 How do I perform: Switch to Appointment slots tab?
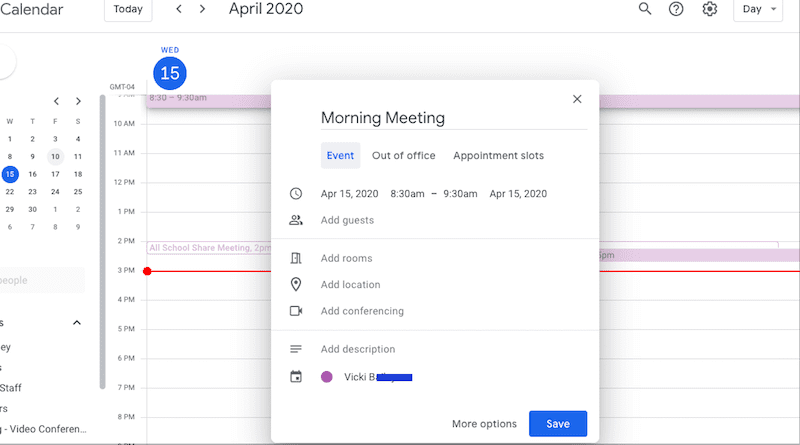click(498, 156)
